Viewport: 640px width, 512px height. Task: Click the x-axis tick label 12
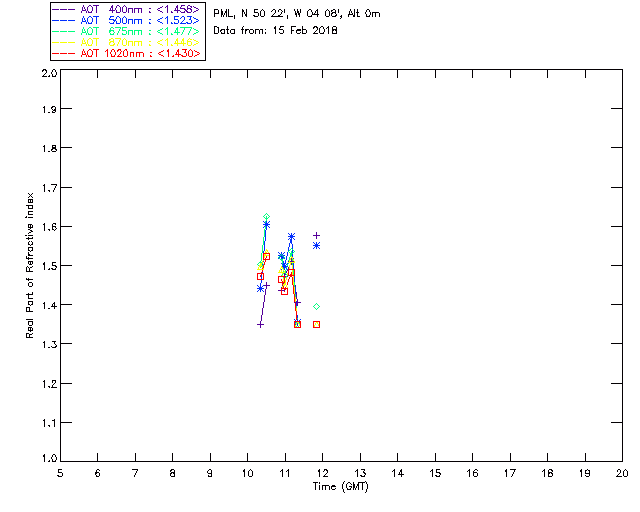322,473
